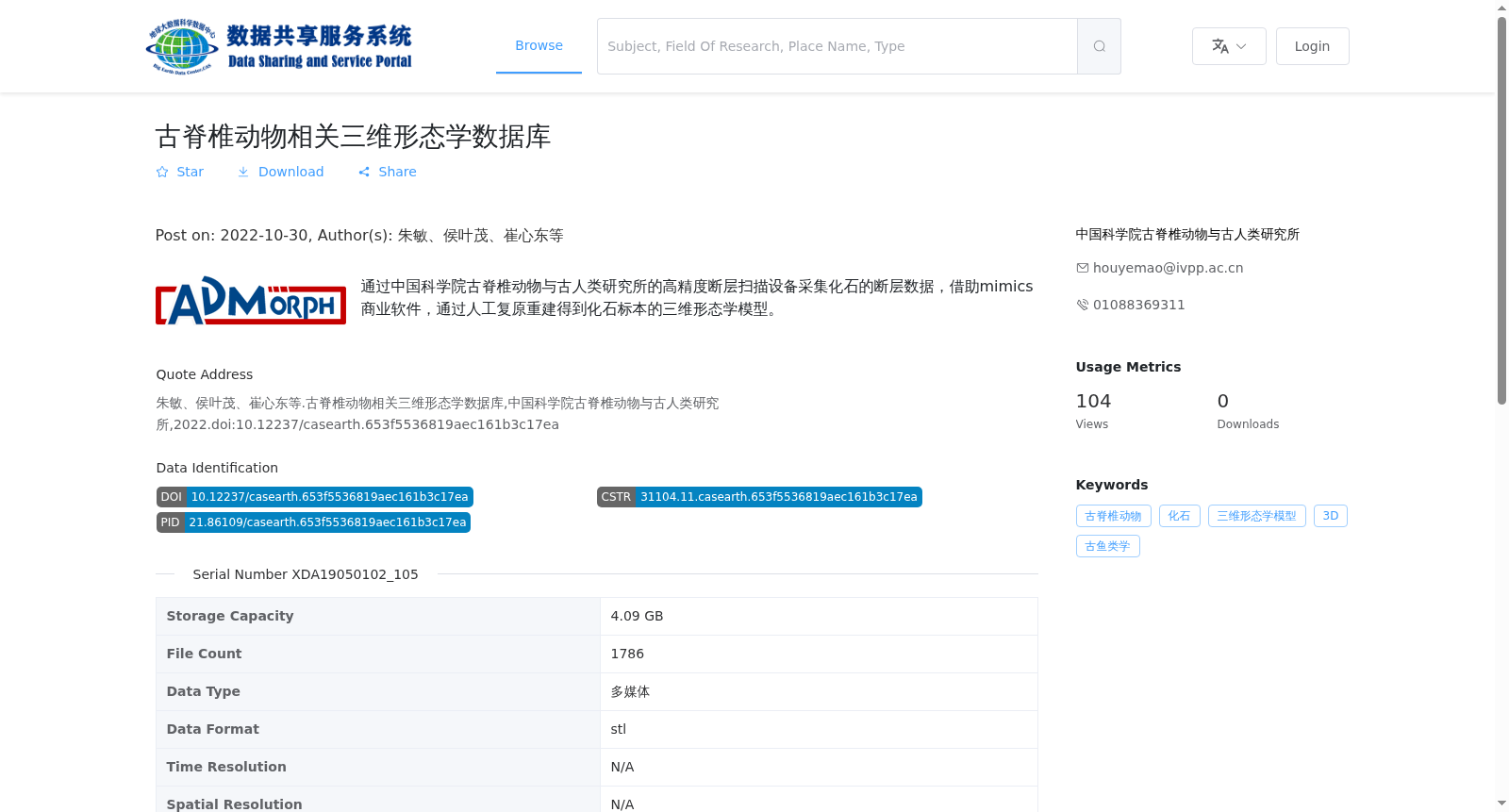Viewport: 1509px width, 812px height.
Task: Click the 0 Downloads metric
Action: [1248, 411]
